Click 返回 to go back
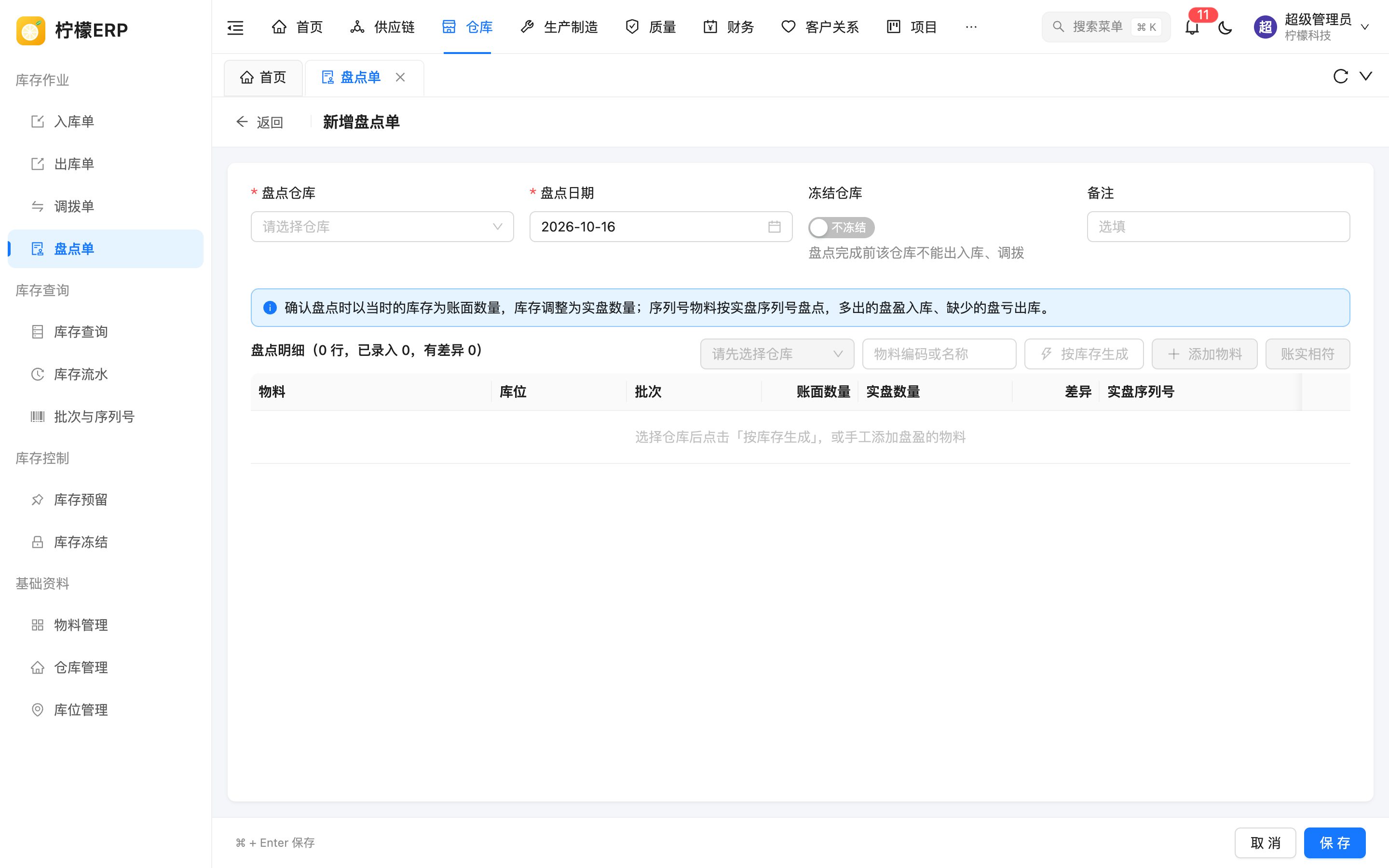 (259, 122)
